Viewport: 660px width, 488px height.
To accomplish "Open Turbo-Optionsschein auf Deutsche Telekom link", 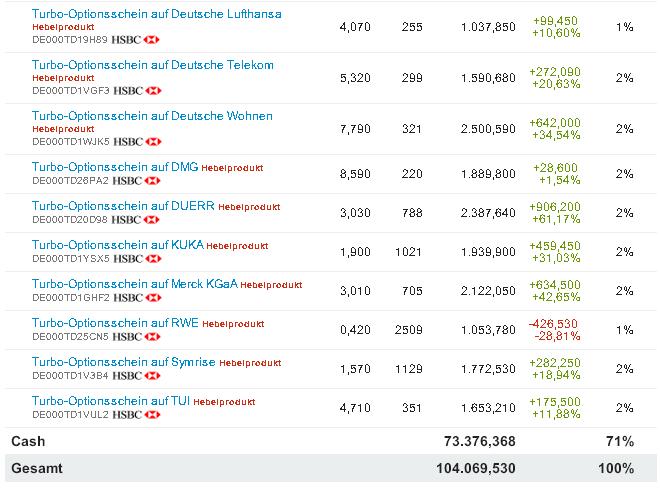I will tap(153, 65).
